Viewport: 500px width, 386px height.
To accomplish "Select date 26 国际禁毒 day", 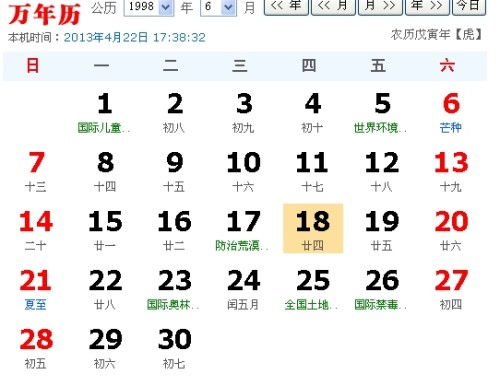I will pyautogui.click(x=382, y=289).
